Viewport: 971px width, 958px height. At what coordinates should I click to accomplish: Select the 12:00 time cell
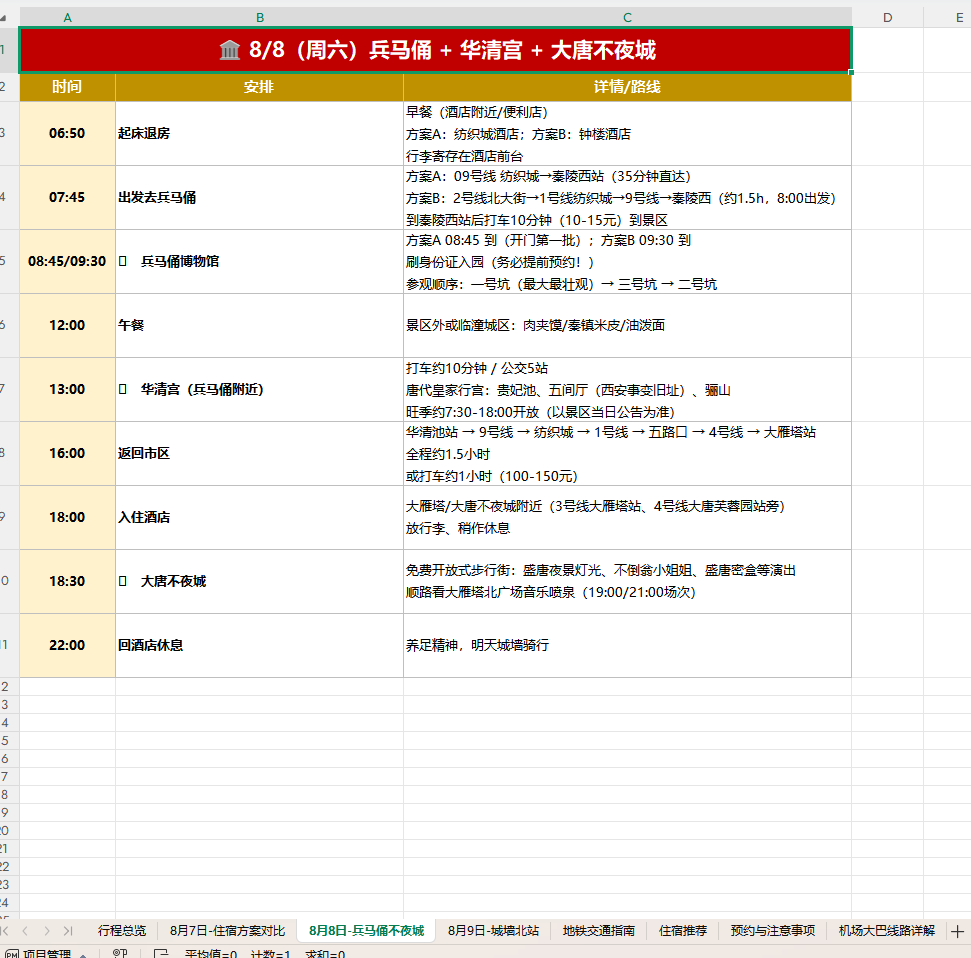[67, 325]
